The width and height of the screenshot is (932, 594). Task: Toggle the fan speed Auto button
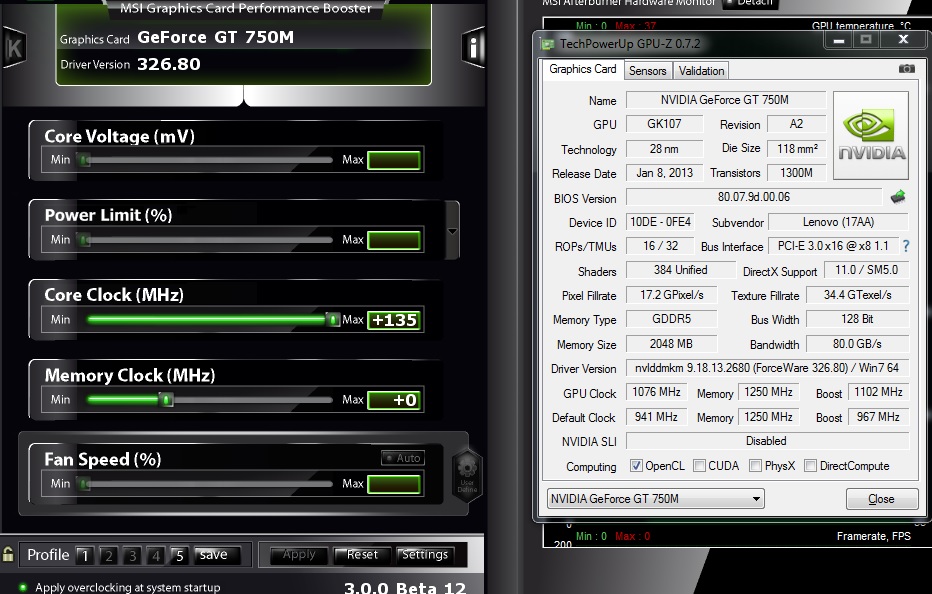click(x=403, y=458)
